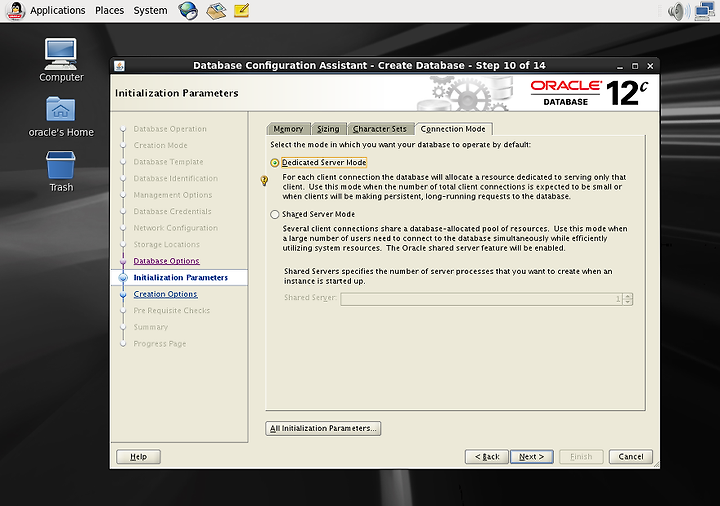The image size is (720, 506).
Task: Click Creation Mode step in sidebar
Action: coord(160,146)
